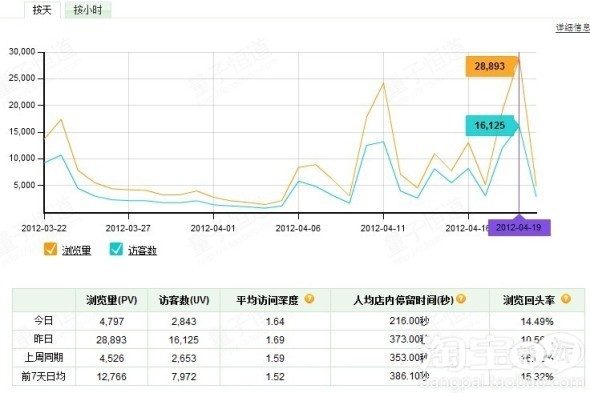Select the 上周同期 table row

[298, 358]
